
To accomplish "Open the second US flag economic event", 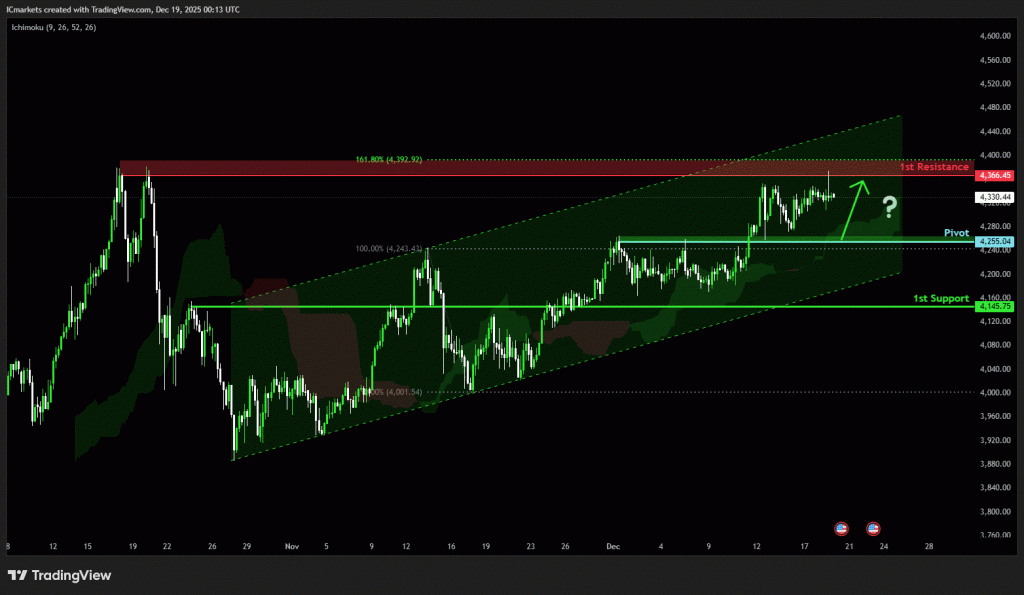I will pos(873,527).
